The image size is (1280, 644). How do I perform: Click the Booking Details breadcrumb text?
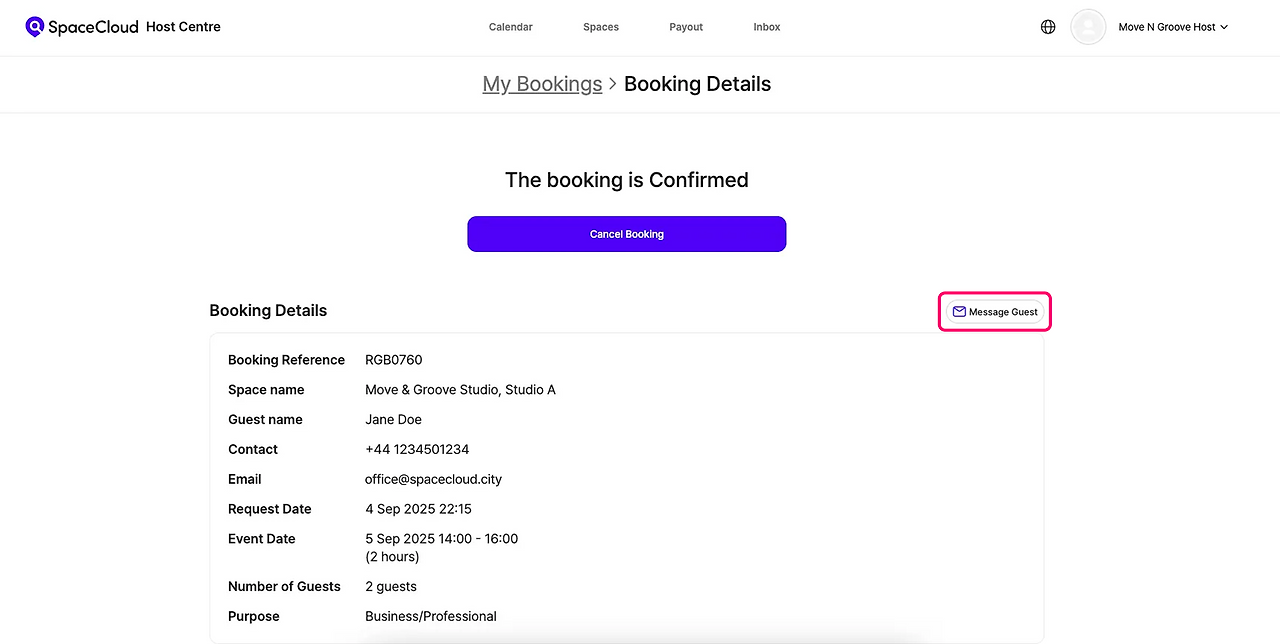coord(697,84)
